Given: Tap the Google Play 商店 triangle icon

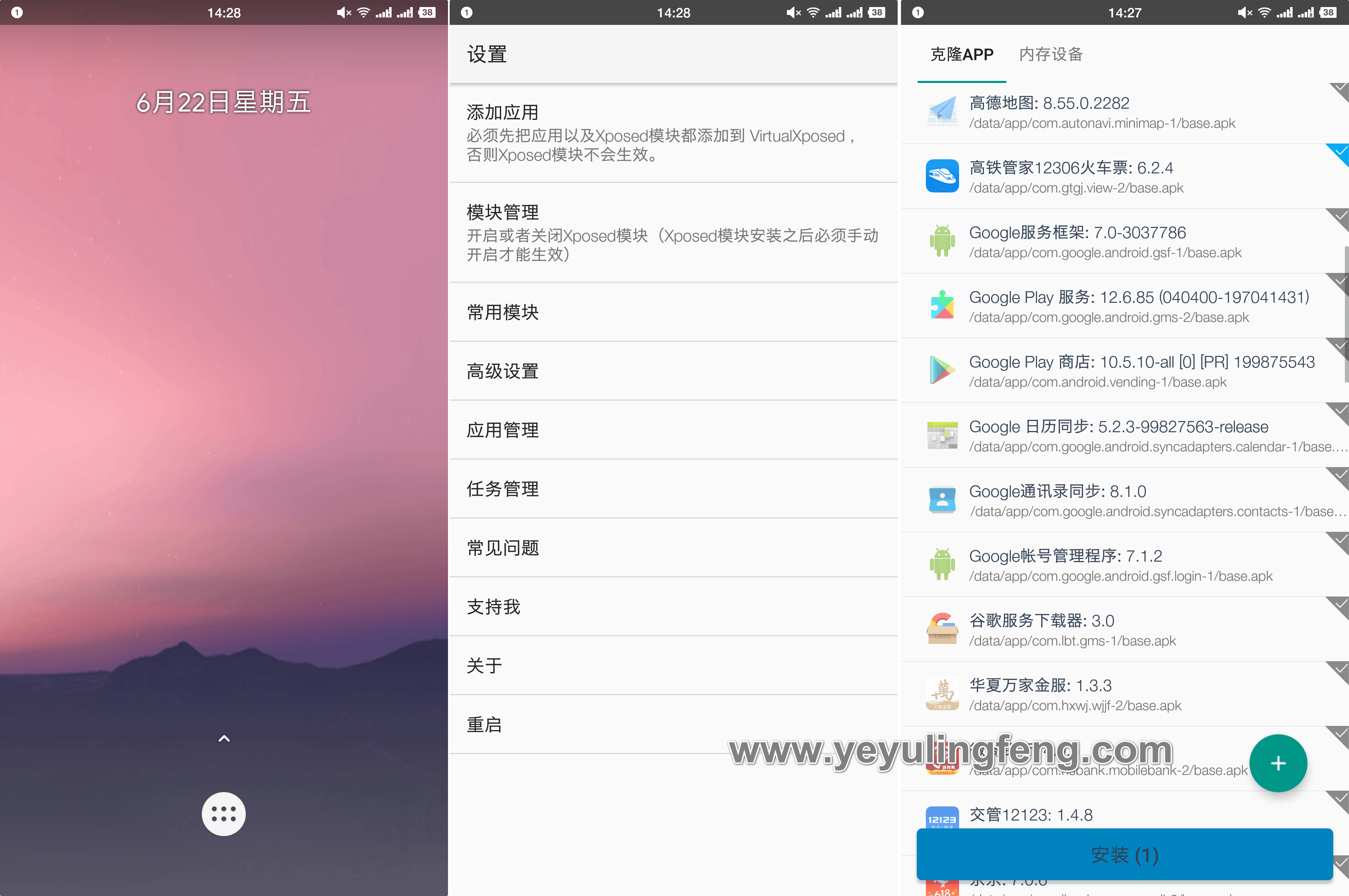Looking at the screenshot, I should point(942,370).
